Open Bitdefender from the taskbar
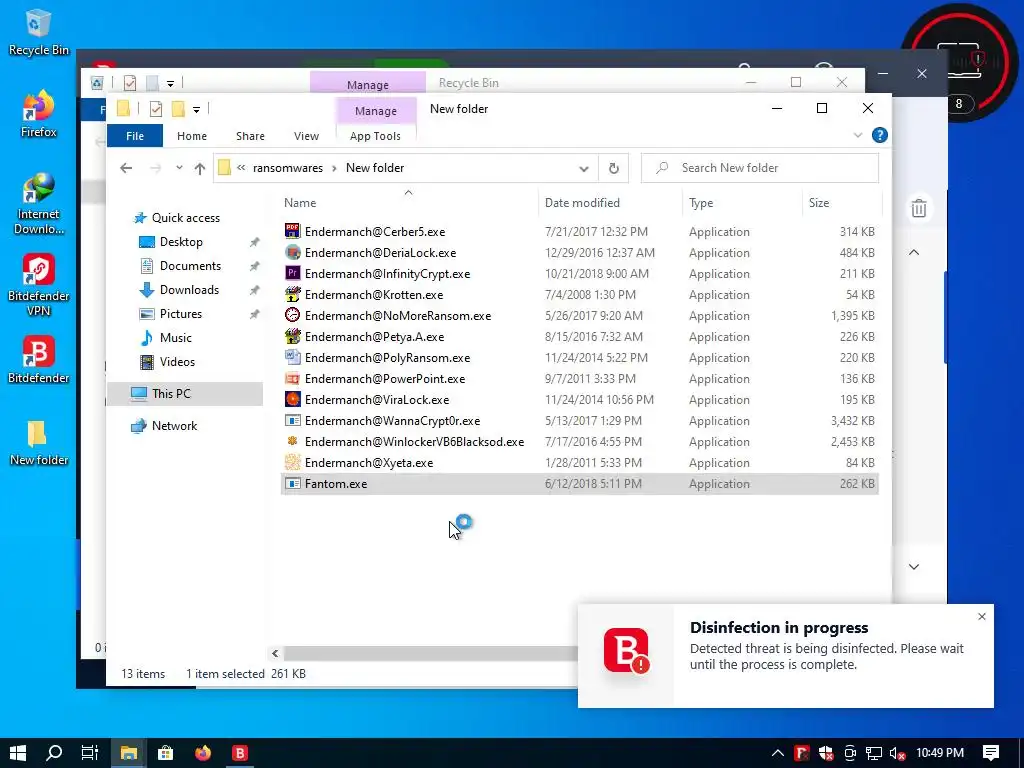The image size is (1024, 768). pos(240,753)
